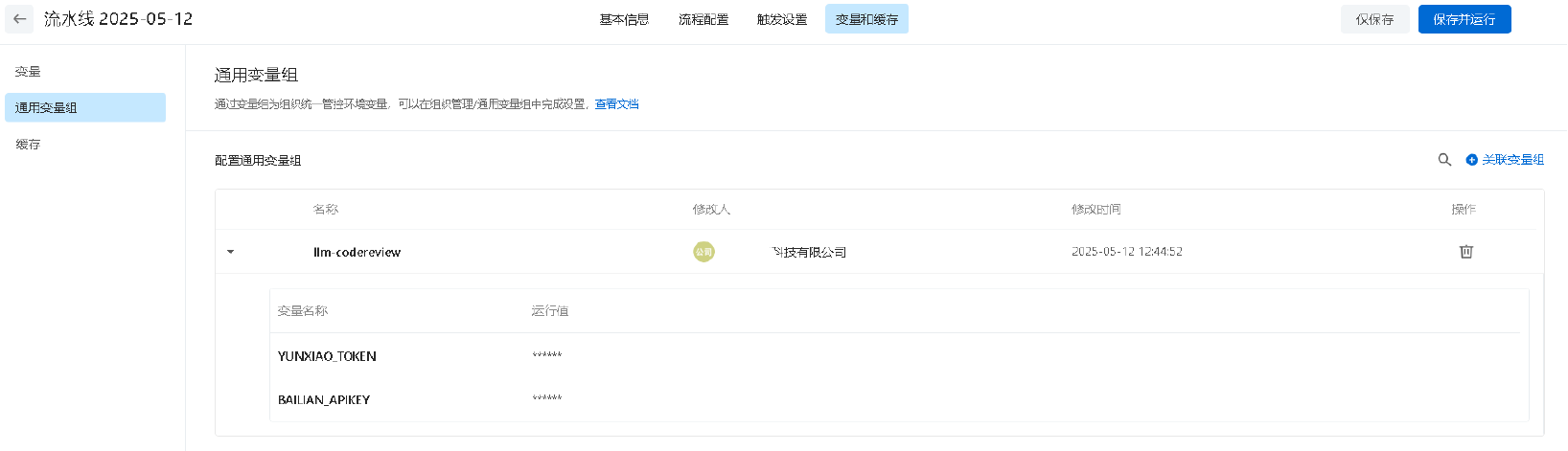Click the plus icon for 关联变量组
The width and height of the screenshot is (1568, 451).
[1472, 160]
